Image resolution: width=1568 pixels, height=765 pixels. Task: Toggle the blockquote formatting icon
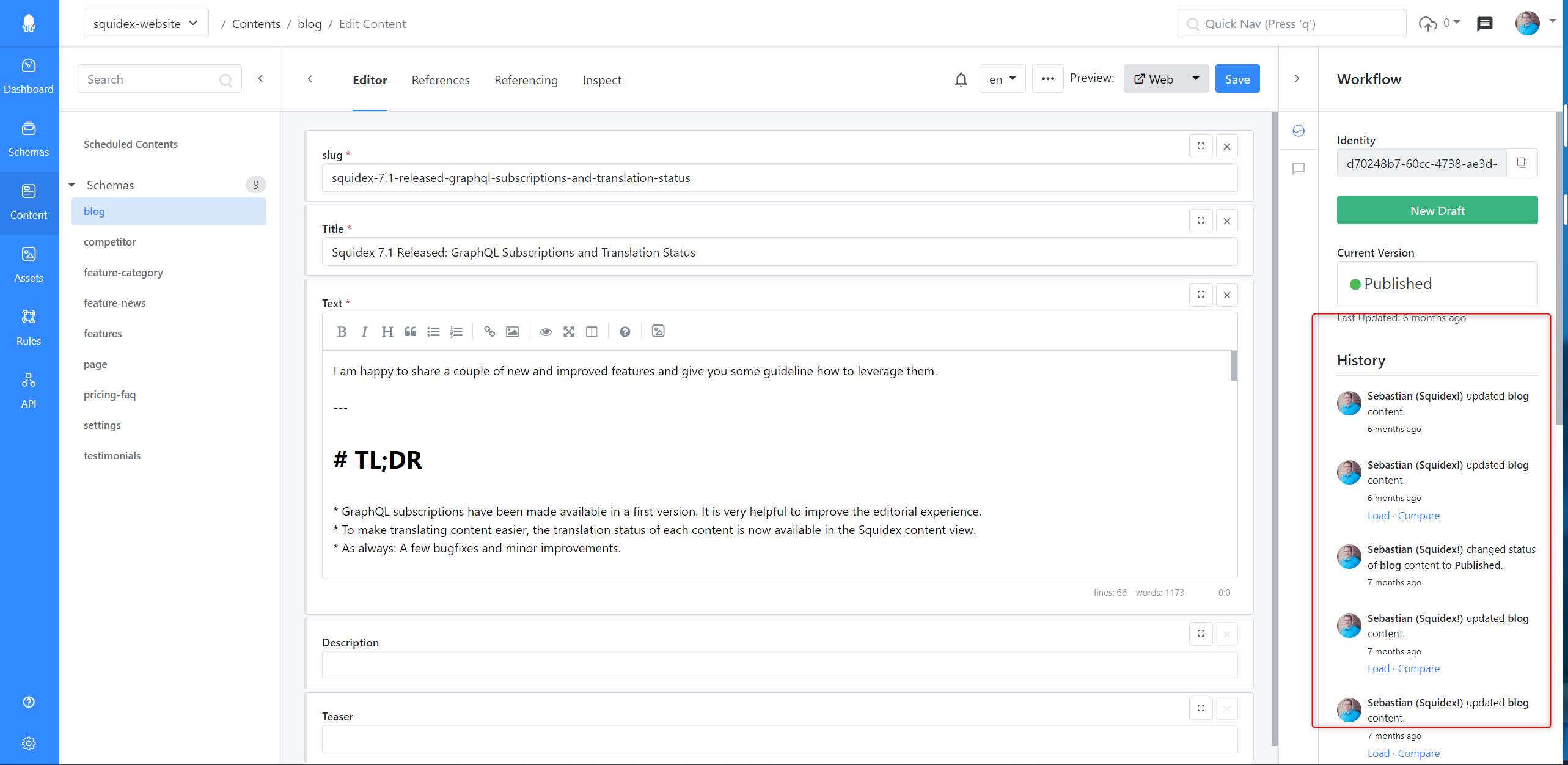[410, 331]
